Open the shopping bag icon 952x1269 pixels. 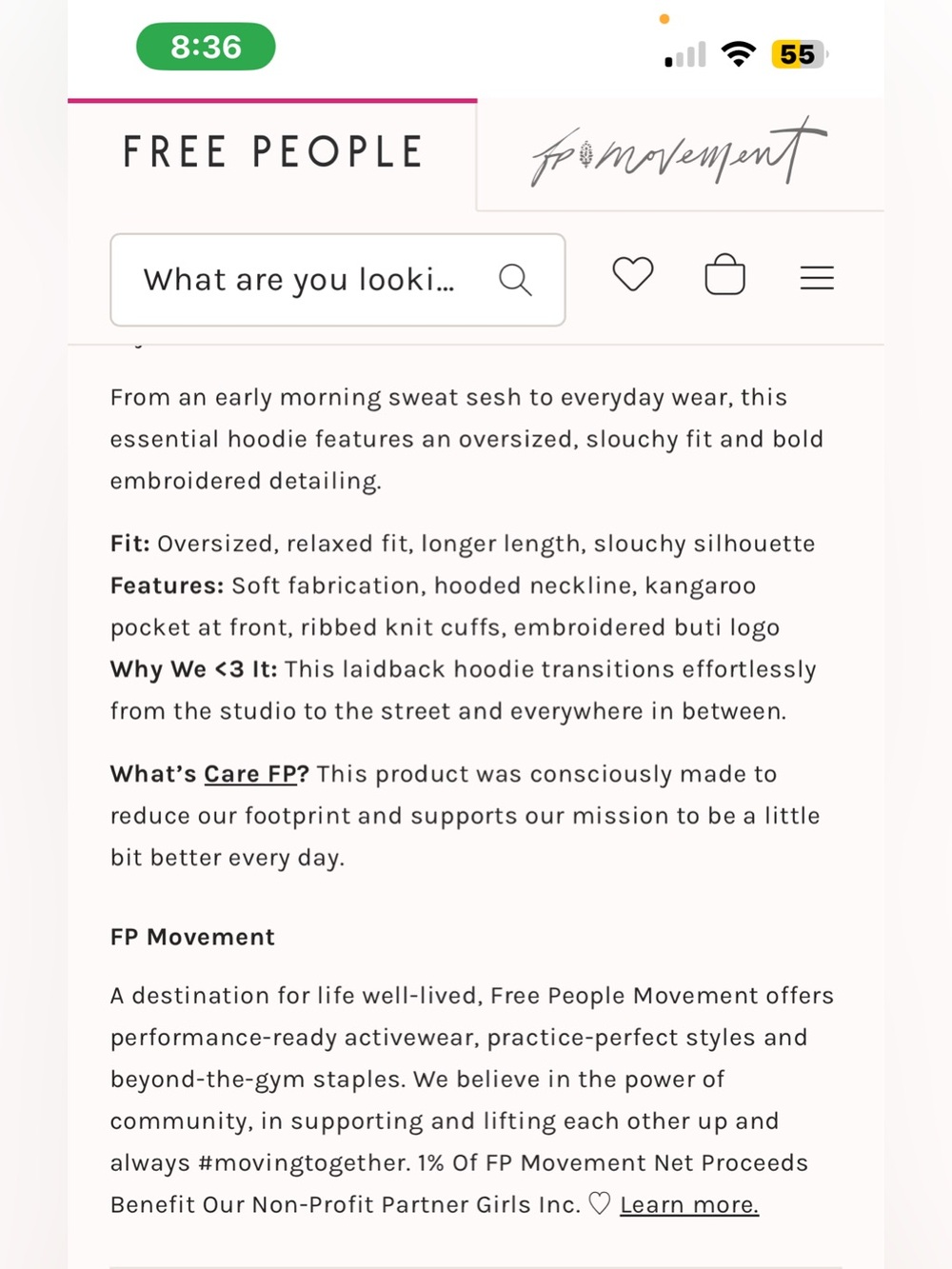tap(724, 274)
